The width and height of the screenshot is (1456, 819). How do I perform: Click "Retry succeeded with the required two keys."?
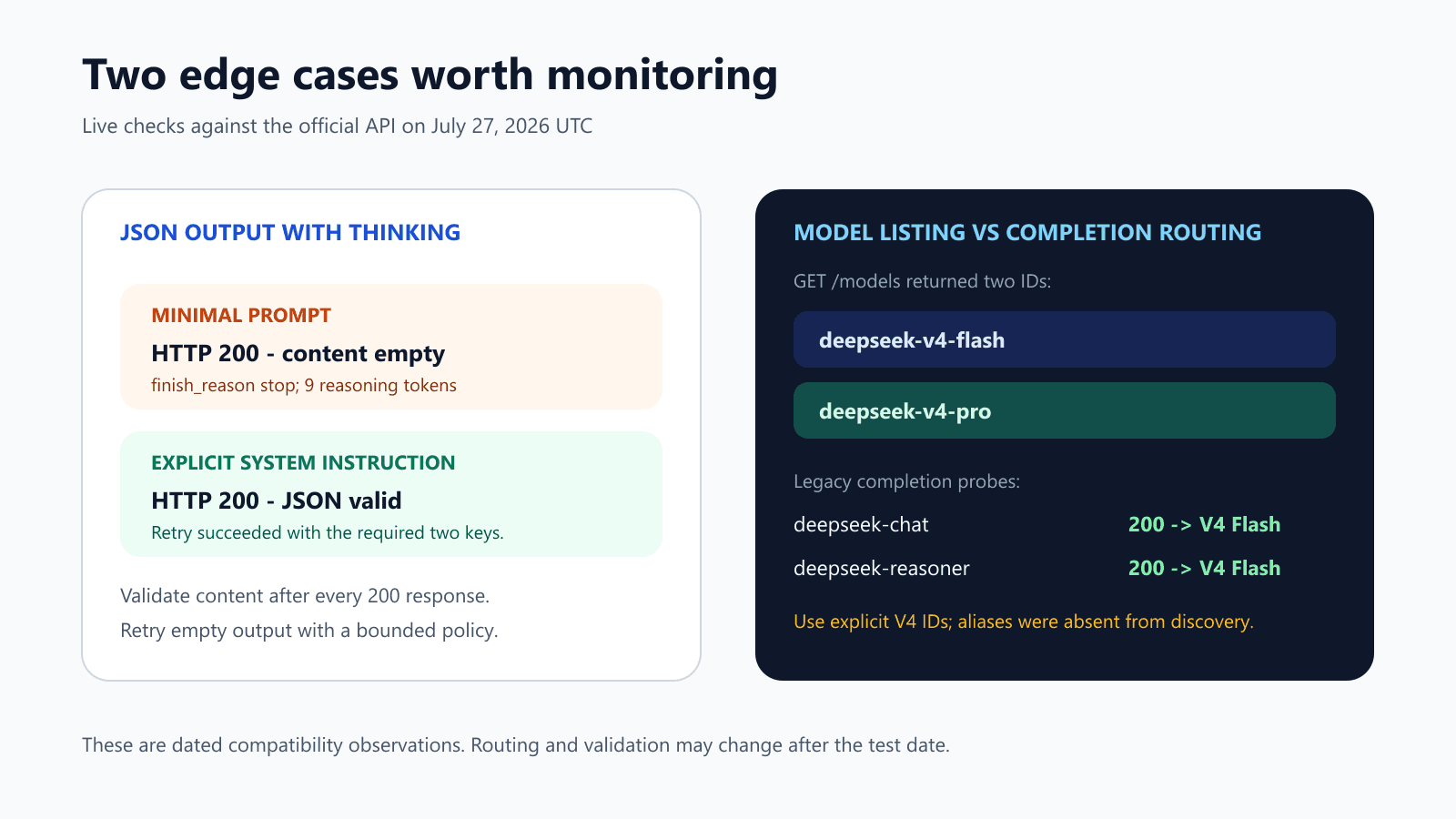point(328,533)
